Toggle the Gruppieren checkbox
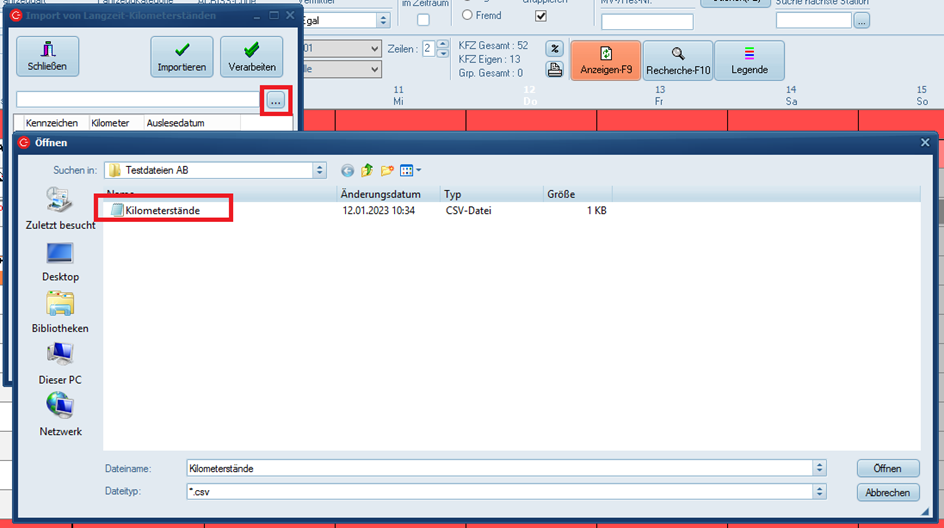This screenshot has width=944, height=528. 541,16
